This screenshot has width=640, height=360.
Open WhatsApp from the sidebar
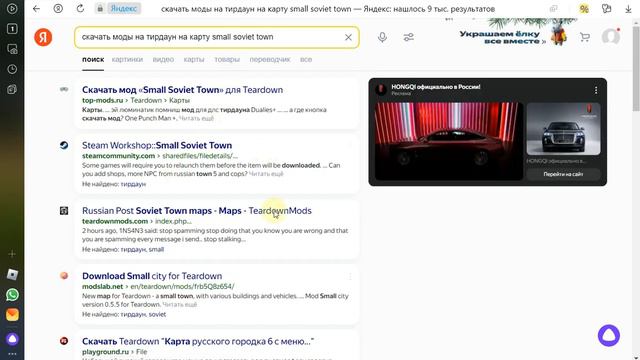click(12, 295)
